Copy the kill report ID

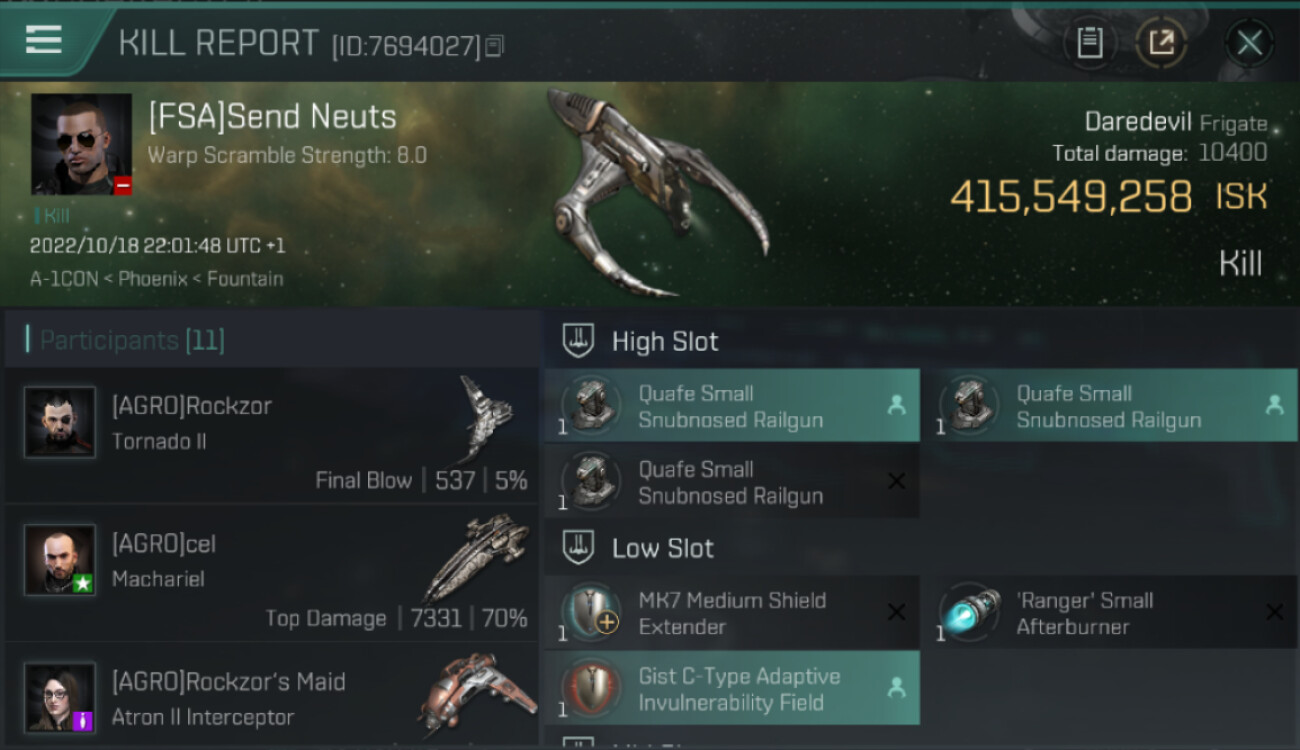(495, 46)
